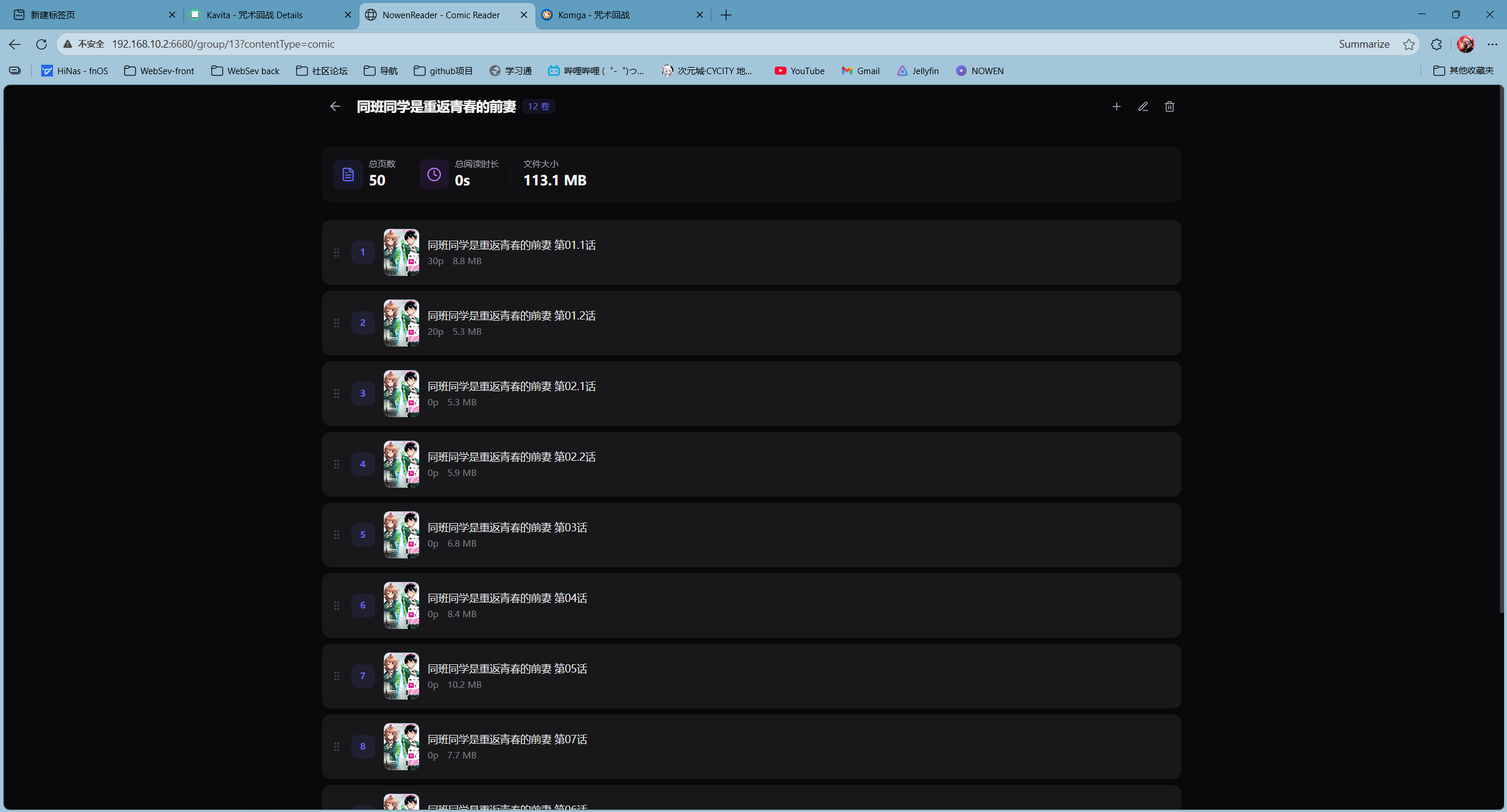Screen dimensions: 1507x812
Task: Expand the 其他收藏夹 bookmark folder
Action: point(1463,71)
